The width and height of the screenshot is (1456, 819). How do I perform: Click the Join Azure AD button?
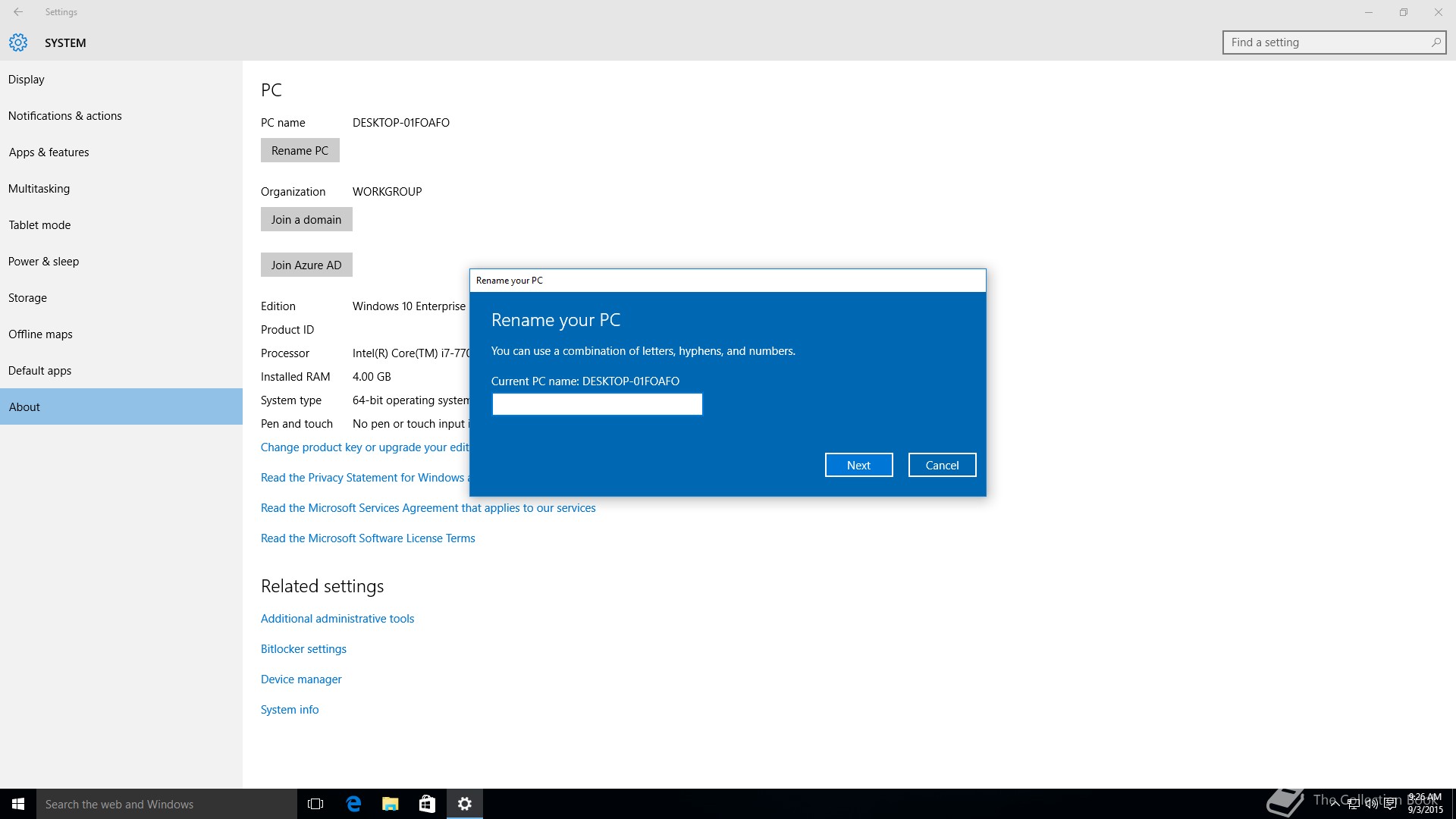[x=306, y=265]
